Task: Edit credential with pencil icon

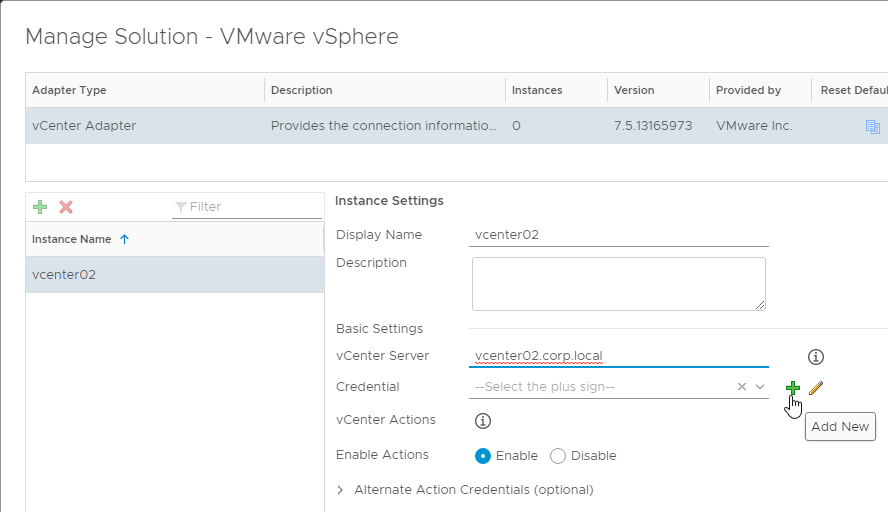Action: (x=816, y=388)
